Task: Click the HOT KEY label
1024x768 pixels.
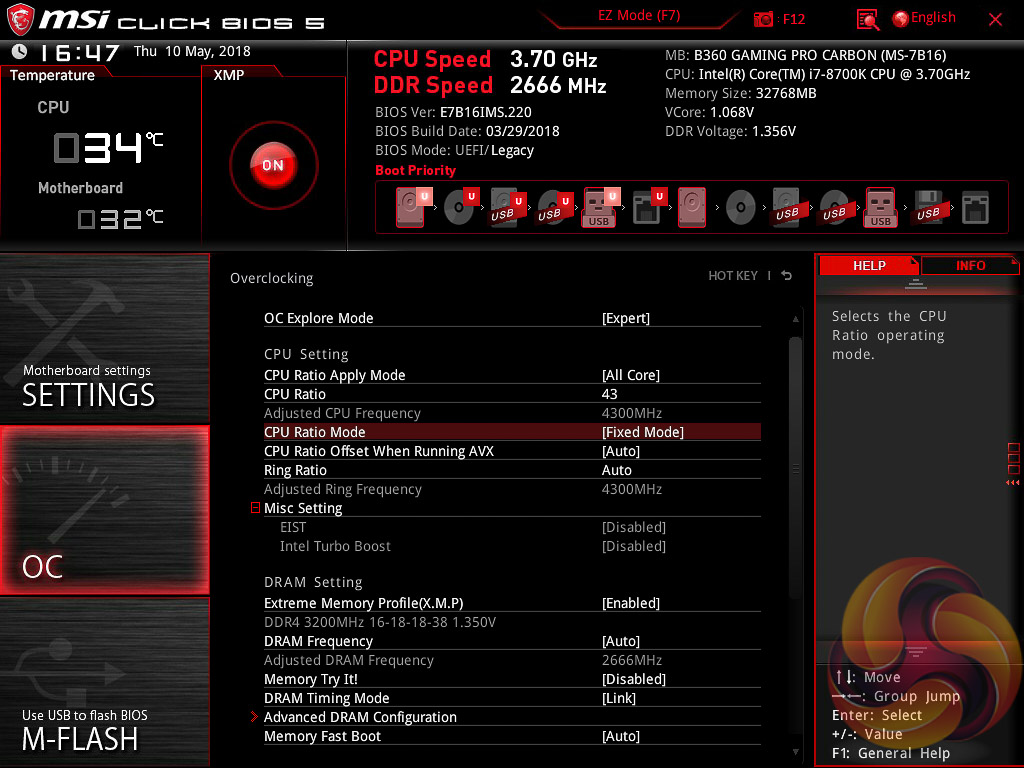Action: (733, 276)
